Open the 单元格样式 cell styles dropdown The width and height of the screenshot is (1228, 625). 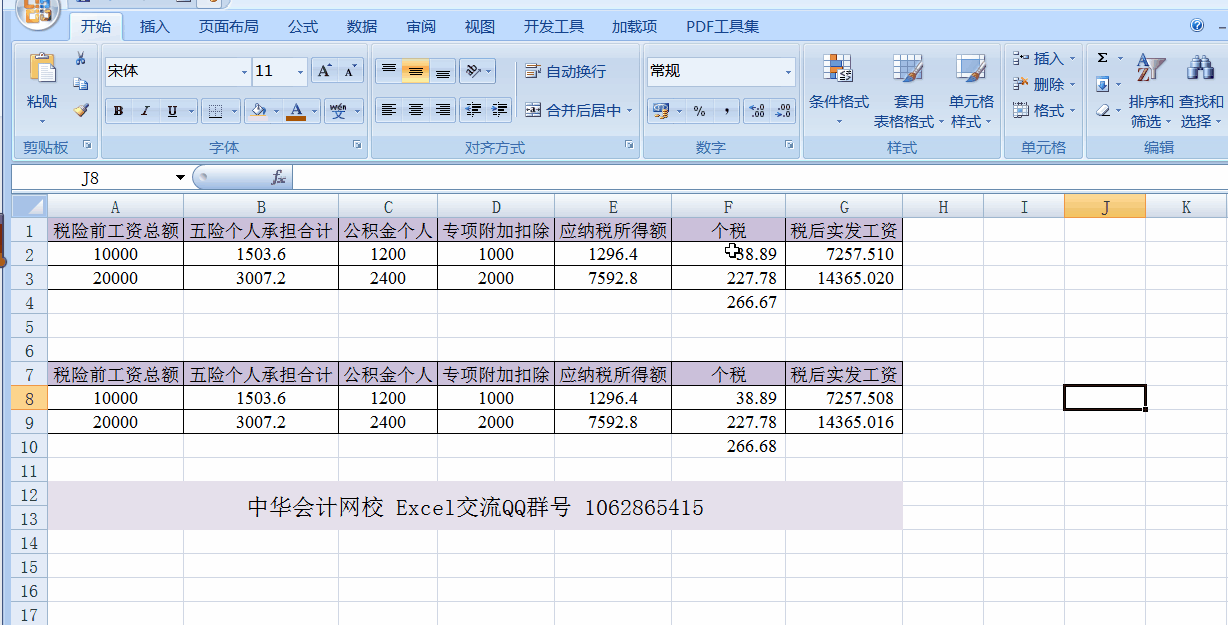971,91
